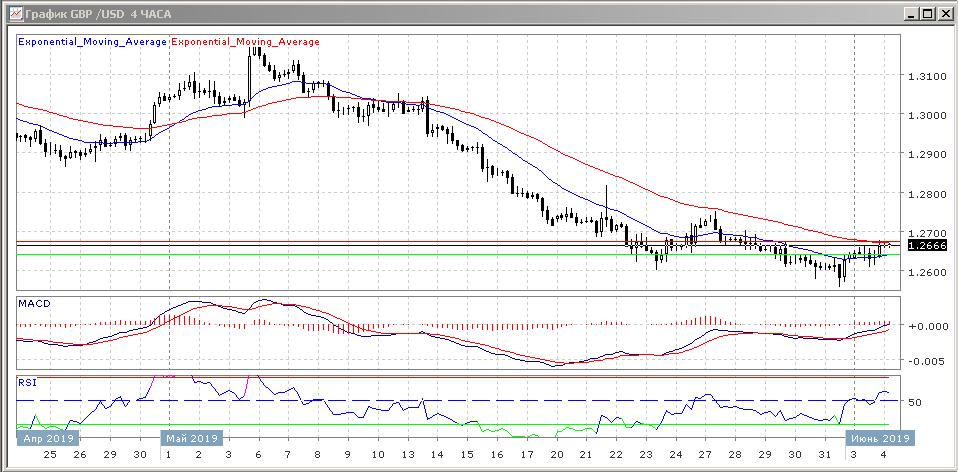Close the GBP/USD chart window

coord(943,13)
